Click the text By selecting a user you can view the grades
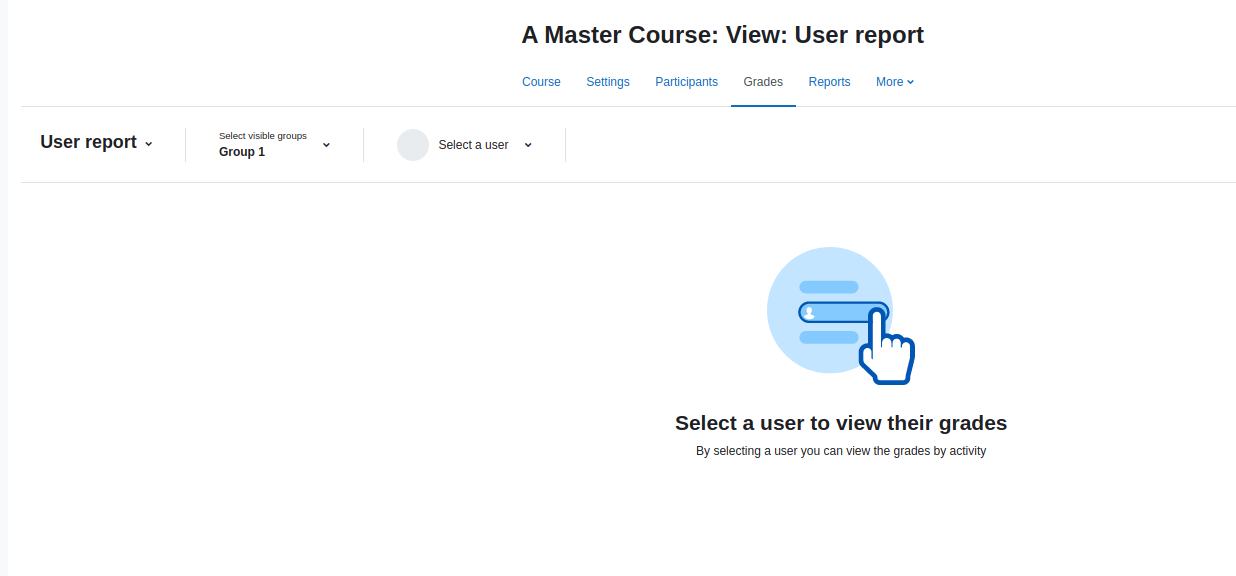 (841, 451)
